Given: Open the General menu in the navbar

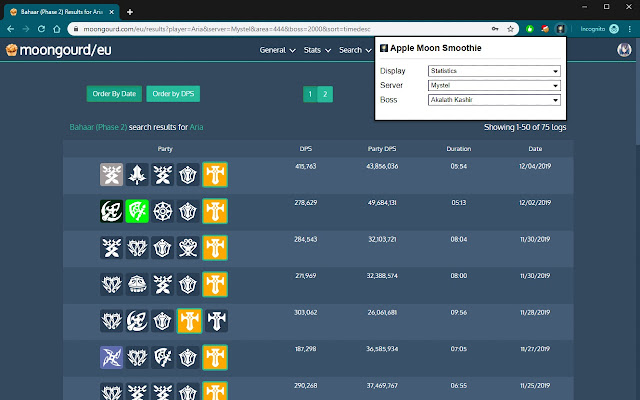Looking at the screenshot, I should [x=277, y=50].
